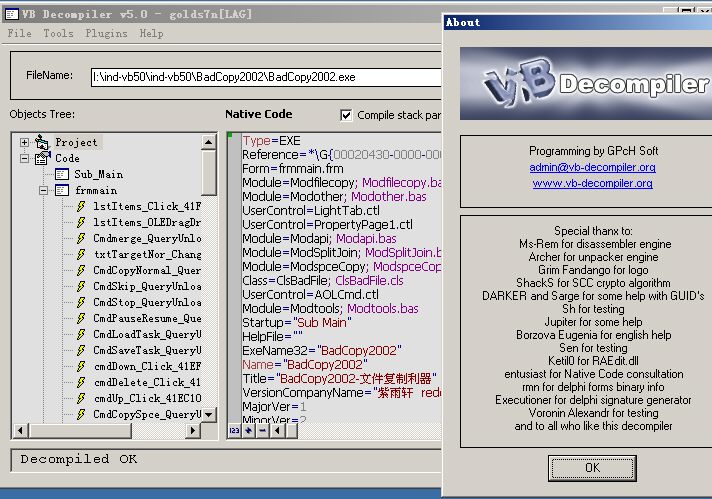
Task: Click lightning icon beside lstItems_OLEDragDr
Action: [81, 222]
